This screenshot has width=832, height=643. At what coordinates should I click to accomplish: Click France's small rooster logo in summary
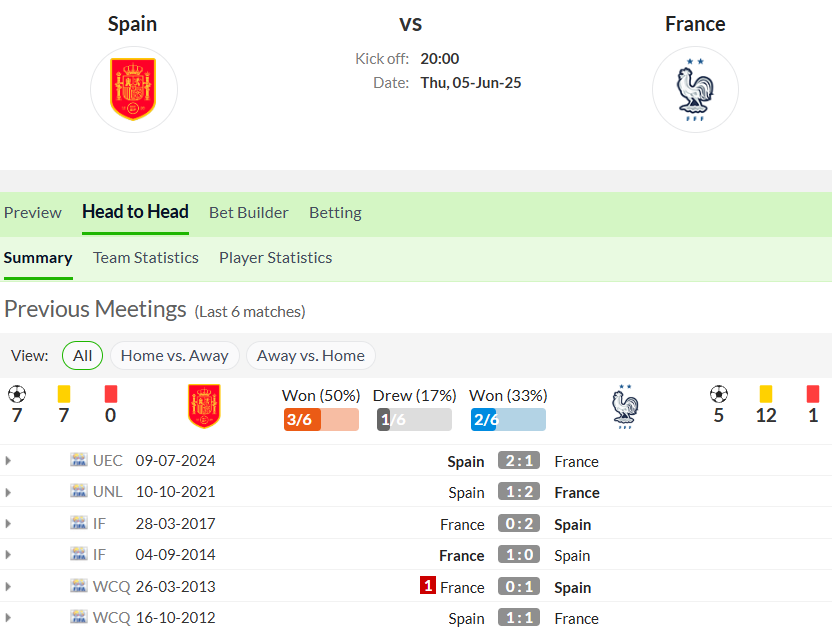pyautogui.click(x=625, y=406)
